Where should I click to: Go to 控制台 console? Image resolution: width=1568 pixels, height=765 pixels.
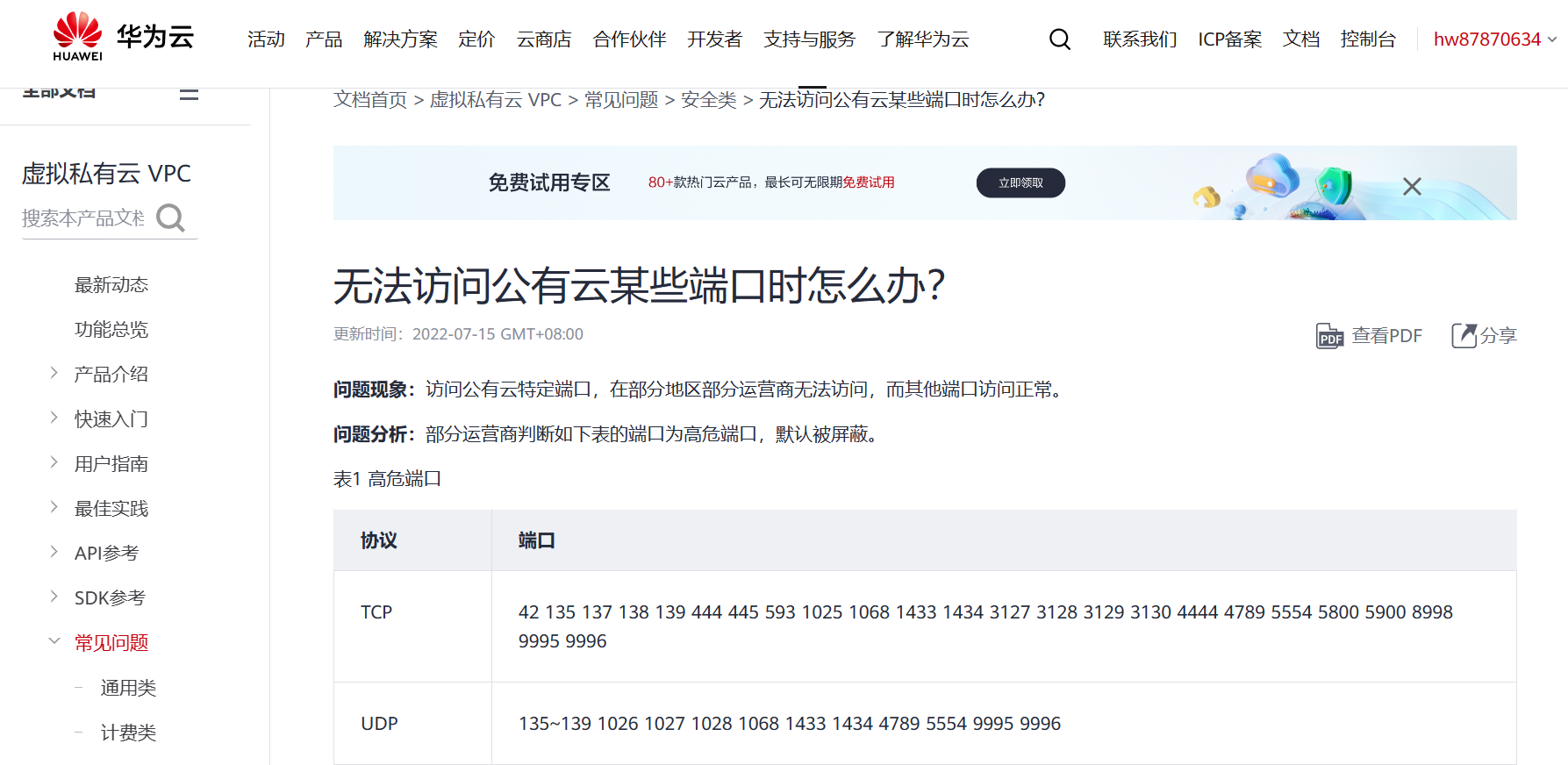[x=1368, y=39]
